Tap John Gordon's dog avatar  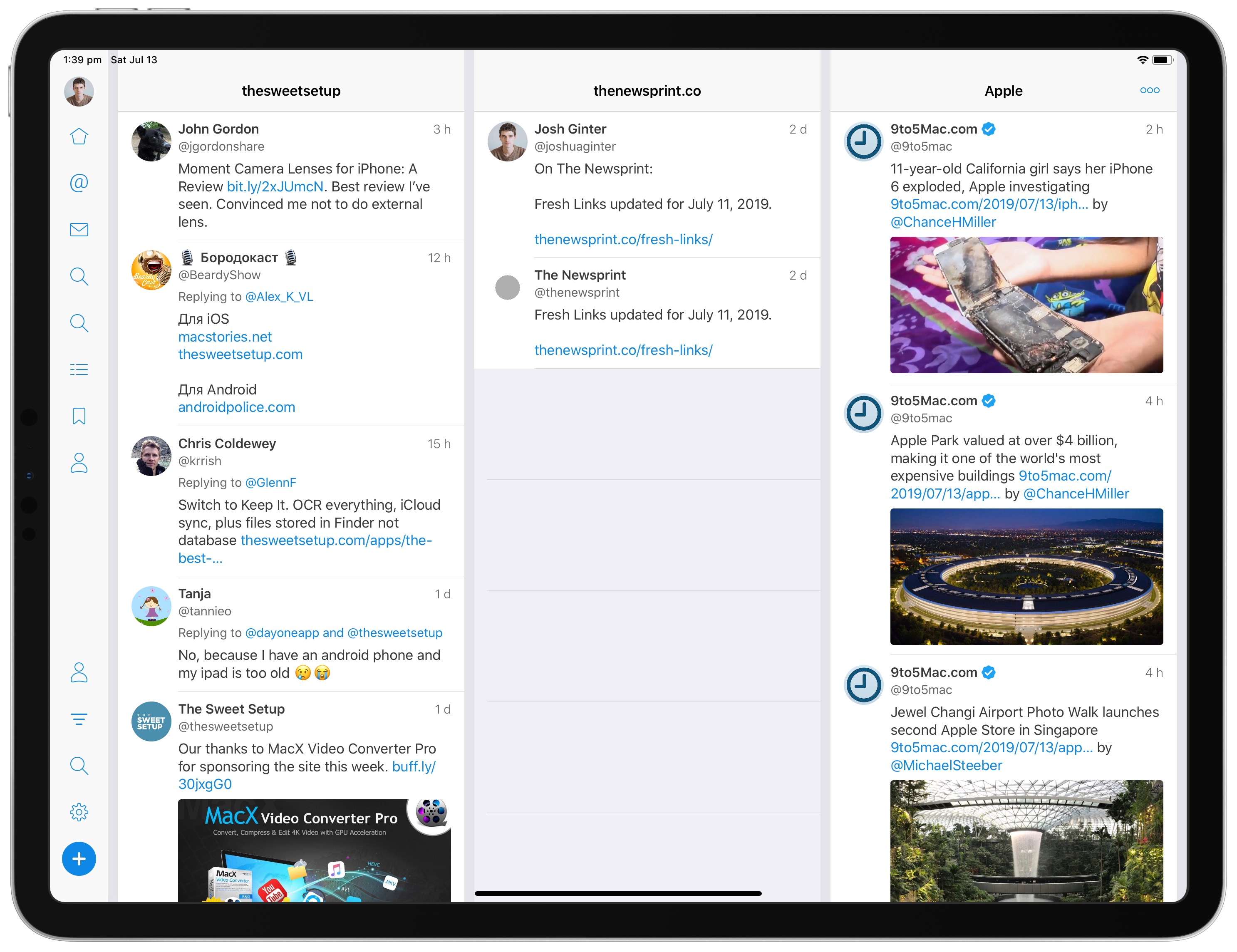(151, 141)
